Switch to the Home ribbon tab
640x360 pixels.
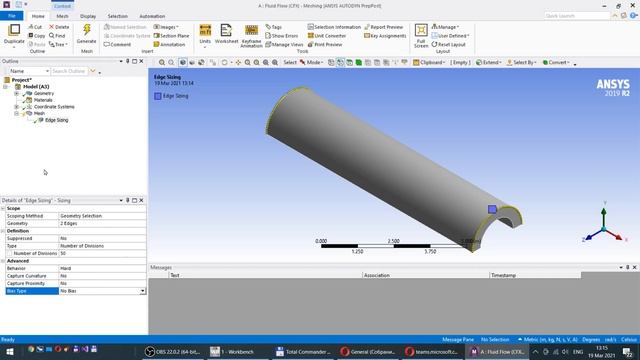coord(38,16)
